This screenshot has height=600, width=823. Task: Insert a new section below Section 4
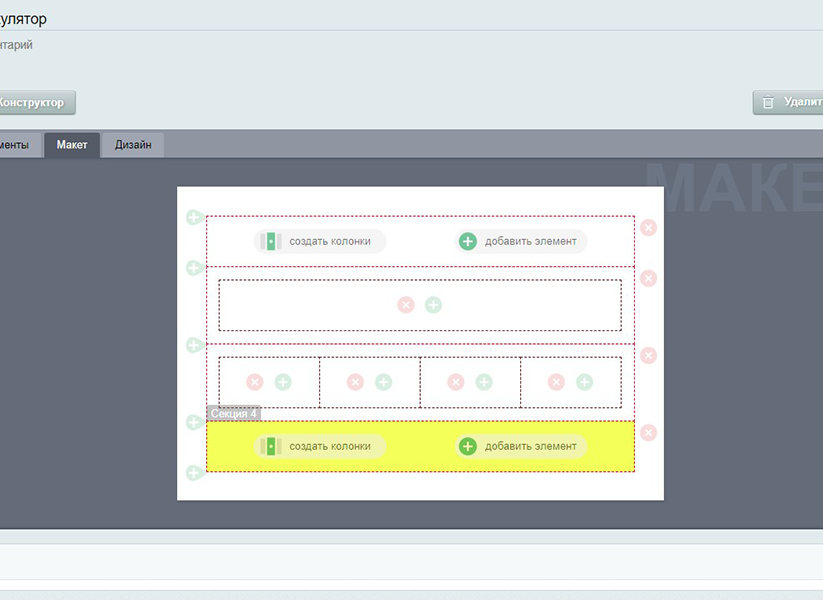pos(194,472)
